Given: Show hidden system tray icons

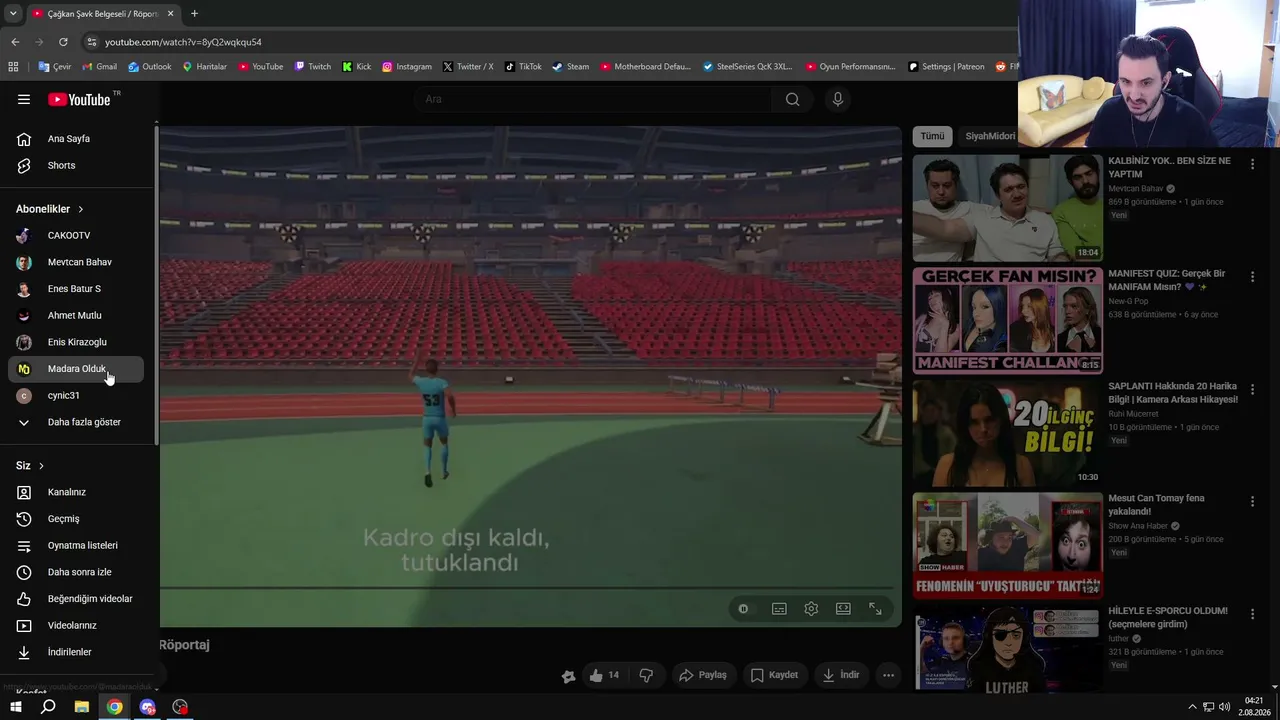Looking at the screenshot, I should click(1192, 707).
